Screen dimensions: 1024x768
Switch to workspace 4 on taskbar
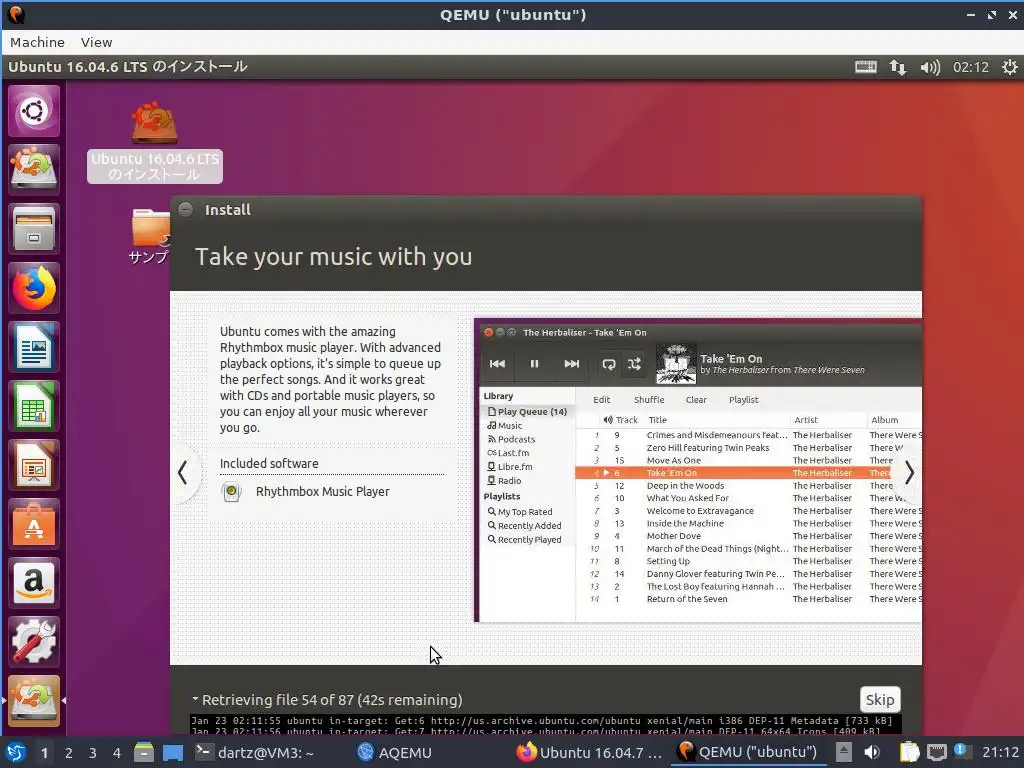coord(117,753)
